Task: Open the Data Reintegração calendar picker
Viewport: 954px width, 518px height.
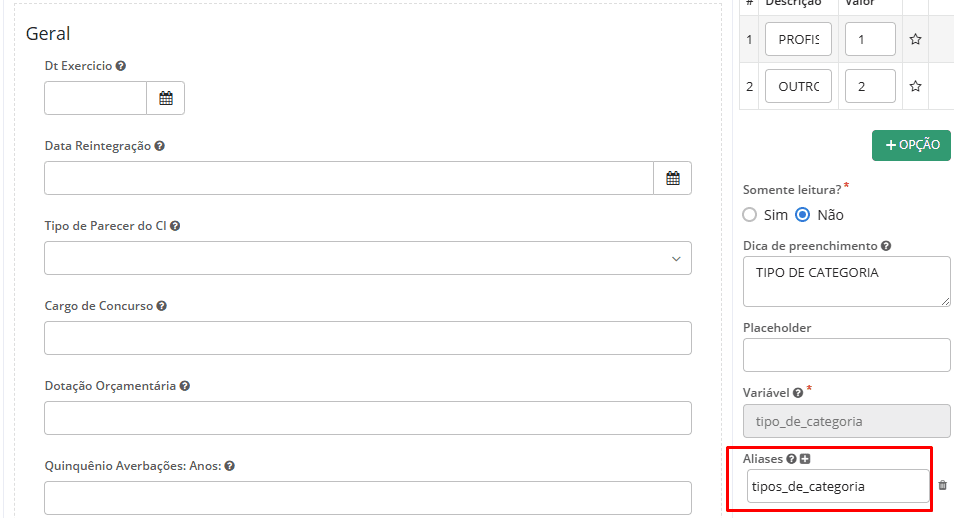Action: click(x=673, y=178)
